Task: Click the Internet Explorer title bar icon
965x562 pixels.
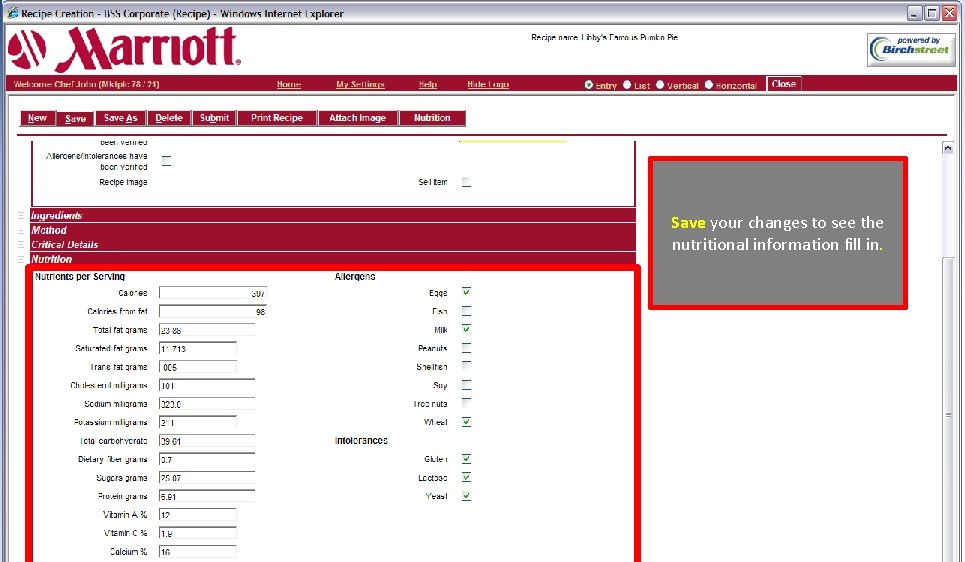Action: (x=12, y=13)
